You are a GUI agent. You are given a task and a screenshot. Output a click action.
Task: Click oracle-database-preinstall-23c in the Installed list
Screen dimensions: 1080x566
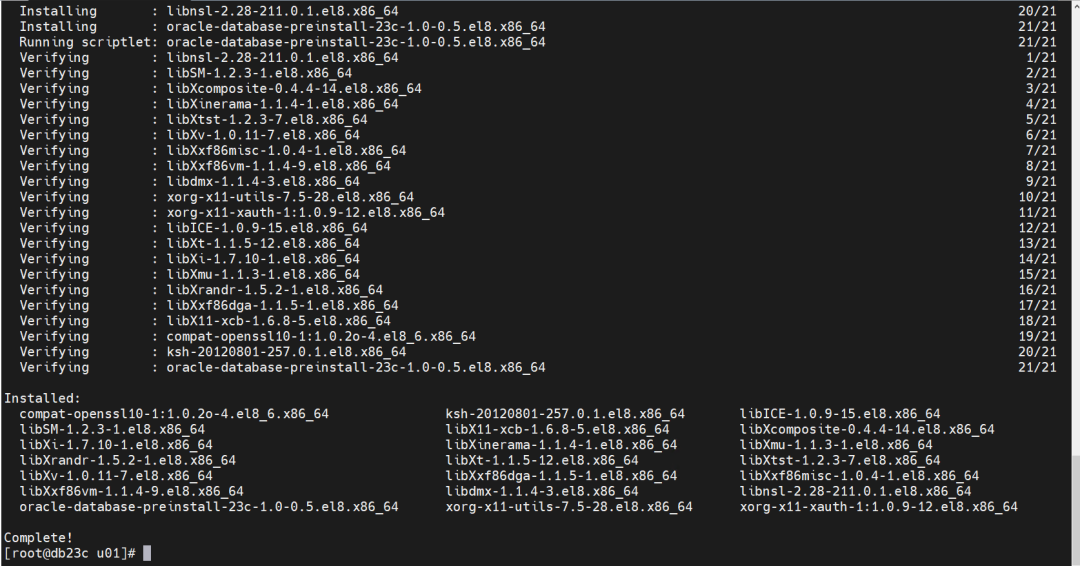(209, 507)
